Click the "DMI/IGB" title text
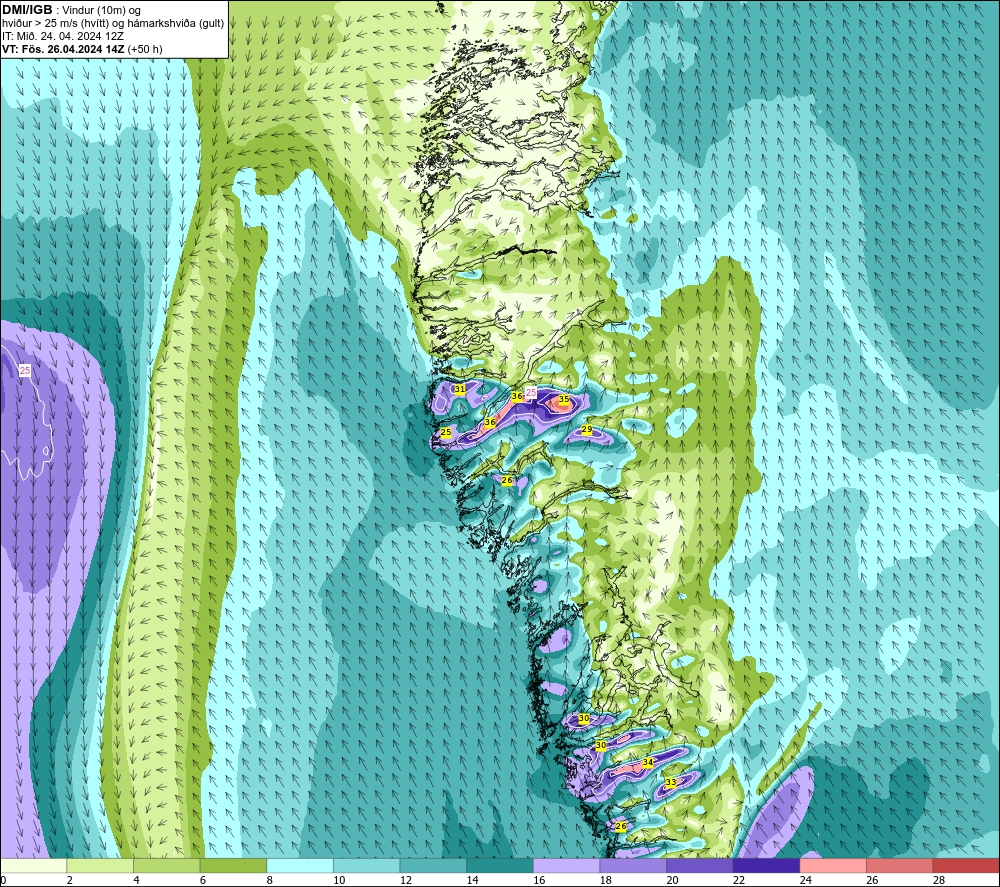The height and width of the screenshot is (887, 1000). click(x=27, y=10)
